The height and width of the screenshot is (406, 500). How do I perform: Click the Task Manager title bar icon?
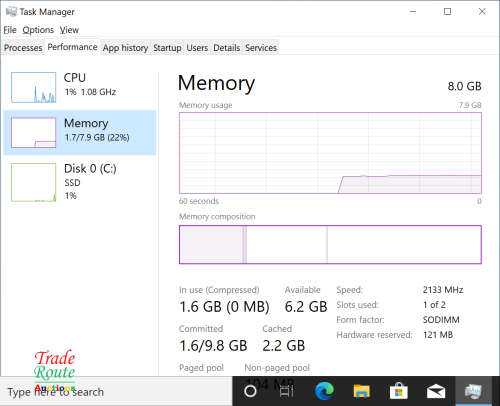[x=11, y=12]
